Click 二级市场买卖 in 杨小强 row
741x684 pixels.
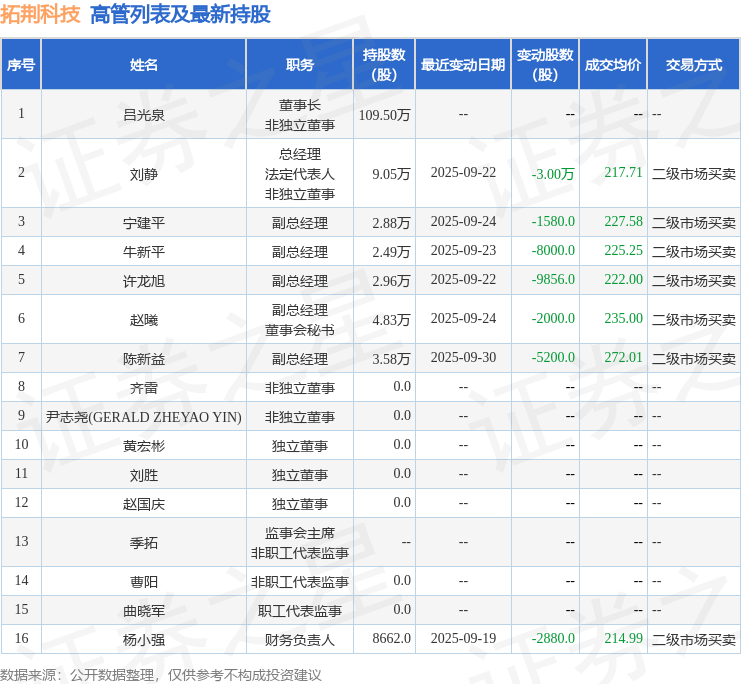(x=694, y=640)
